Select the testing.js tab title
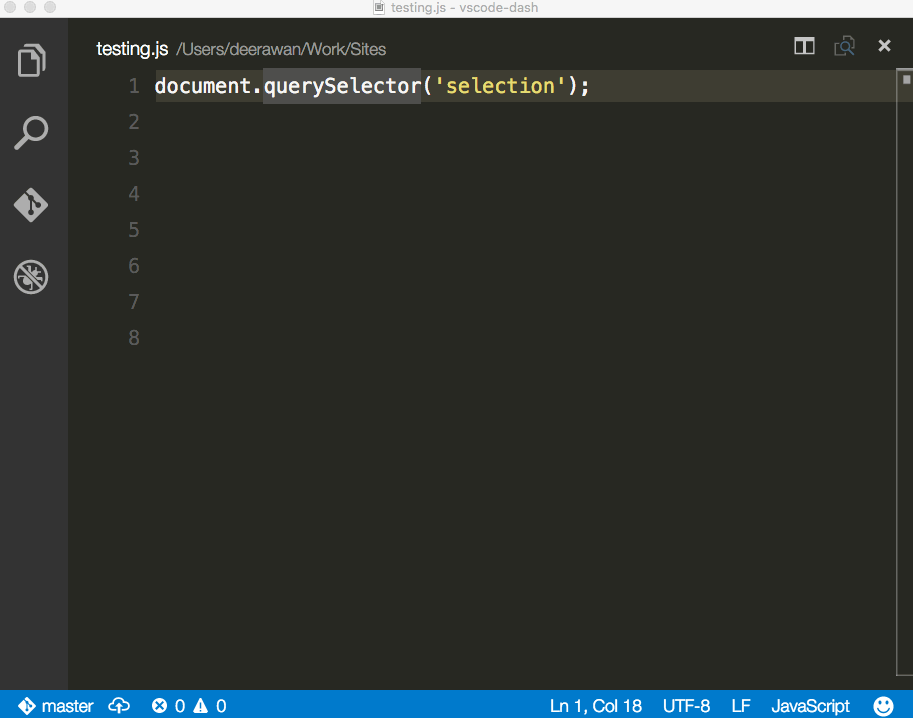 pyautogui.click(x=131, y=48)
